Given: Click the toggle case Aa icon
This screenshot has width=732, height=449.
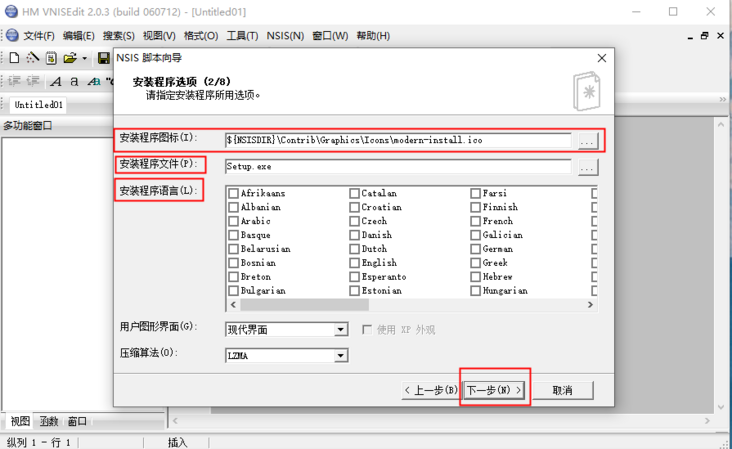Looking at the screenshot, I should pos(94,82).
